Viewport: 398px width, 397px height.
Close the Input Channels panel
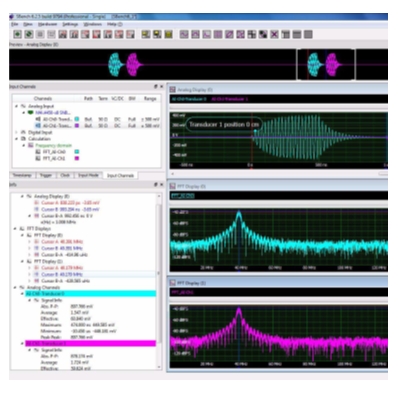pyautogui.click(x=162, y=87)
